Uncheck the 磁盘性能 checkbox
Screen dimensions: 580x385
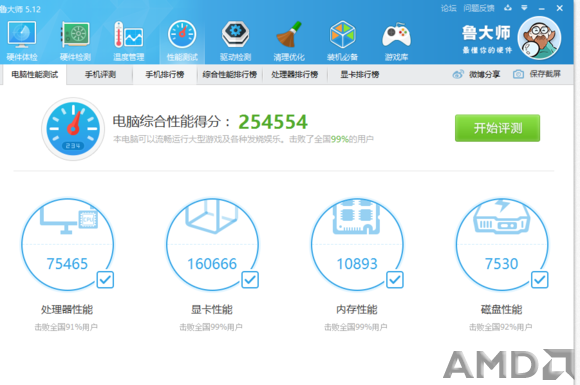click(540, 280)
